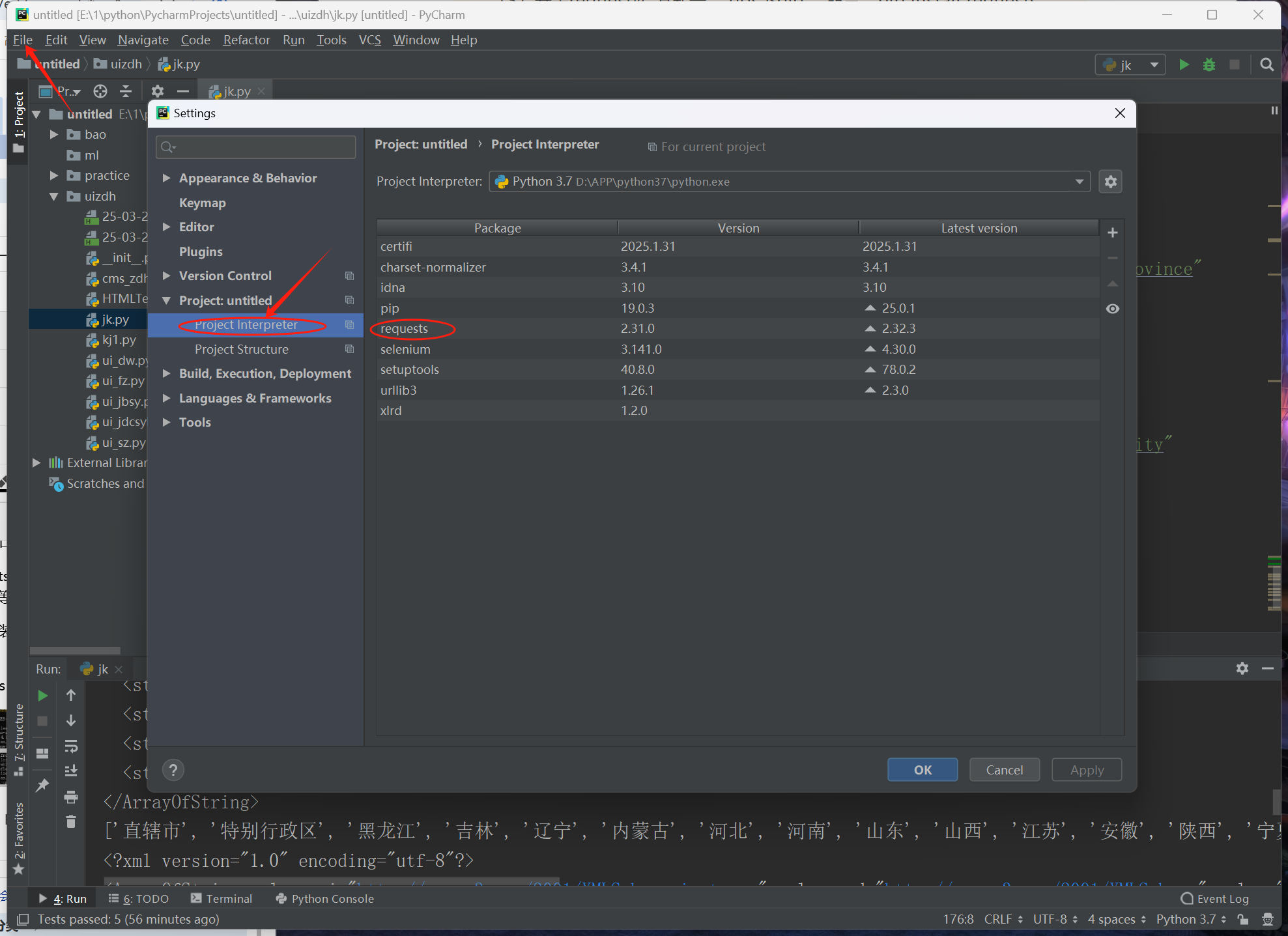Image resolution: width=1288 pixels, height=936 pixels.
Task: Toggle show early releases eye icon
Action: pyautogui.click(x=1113, y=309)
